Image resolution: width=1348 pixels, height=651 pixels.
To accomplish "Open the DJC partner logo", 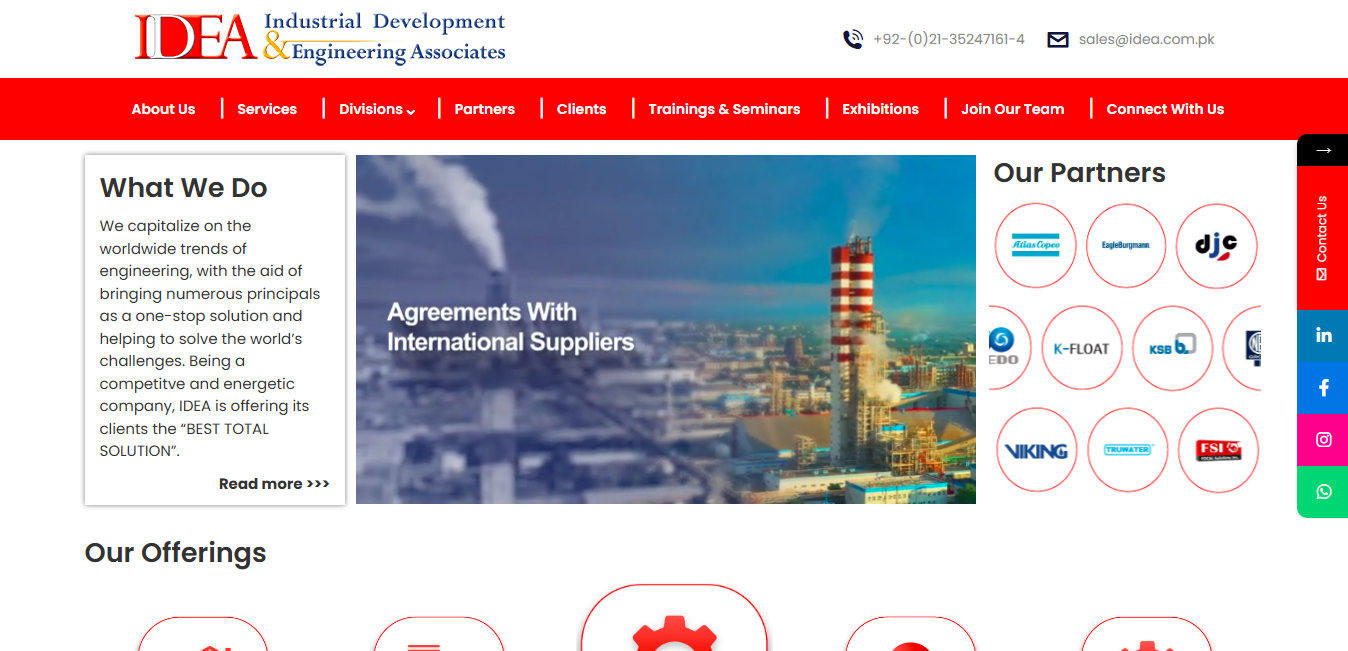I will point(1216,245).
